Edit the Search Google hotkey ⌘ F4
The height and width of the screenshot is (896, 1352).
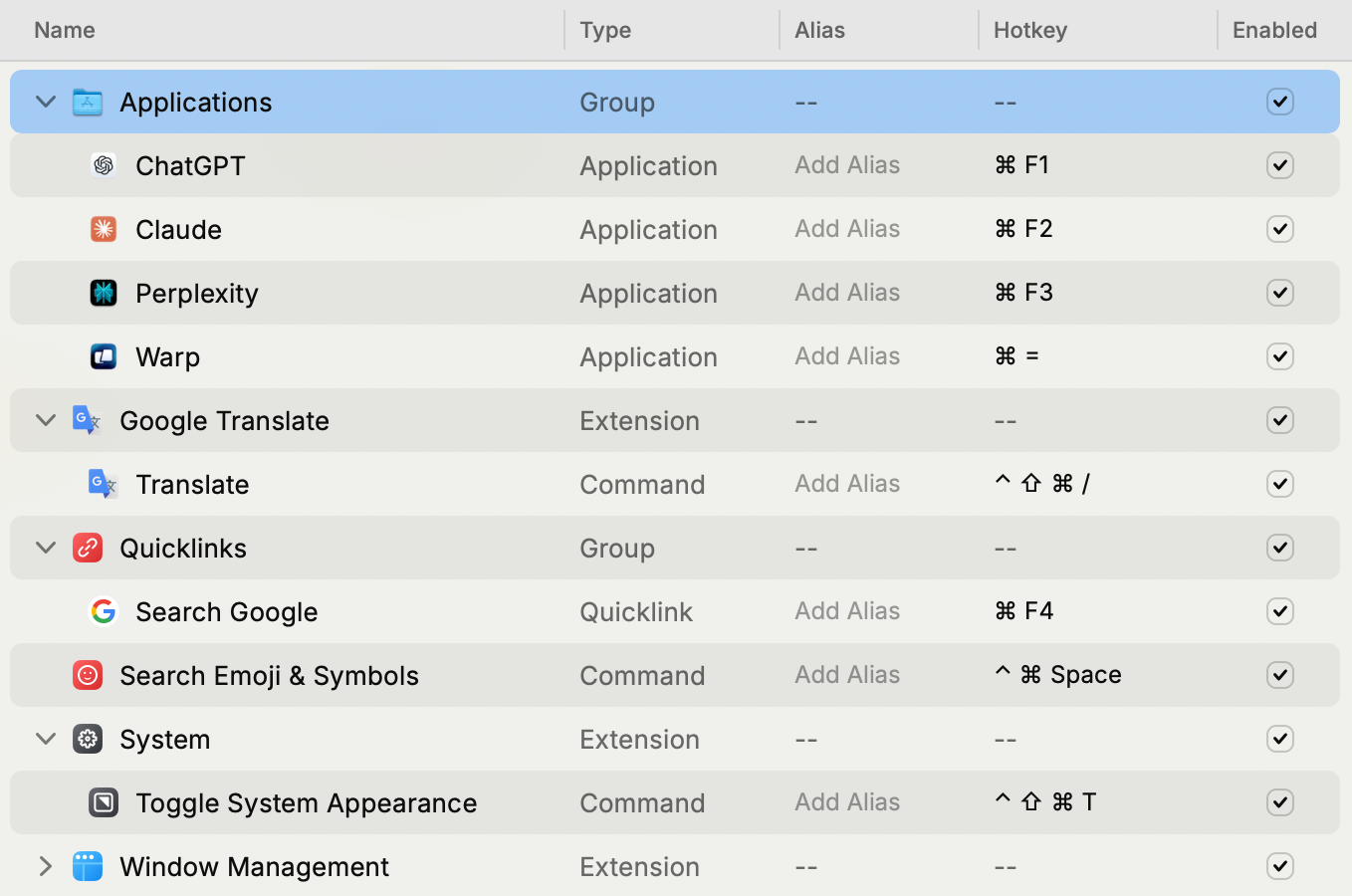coord(1023,611)
